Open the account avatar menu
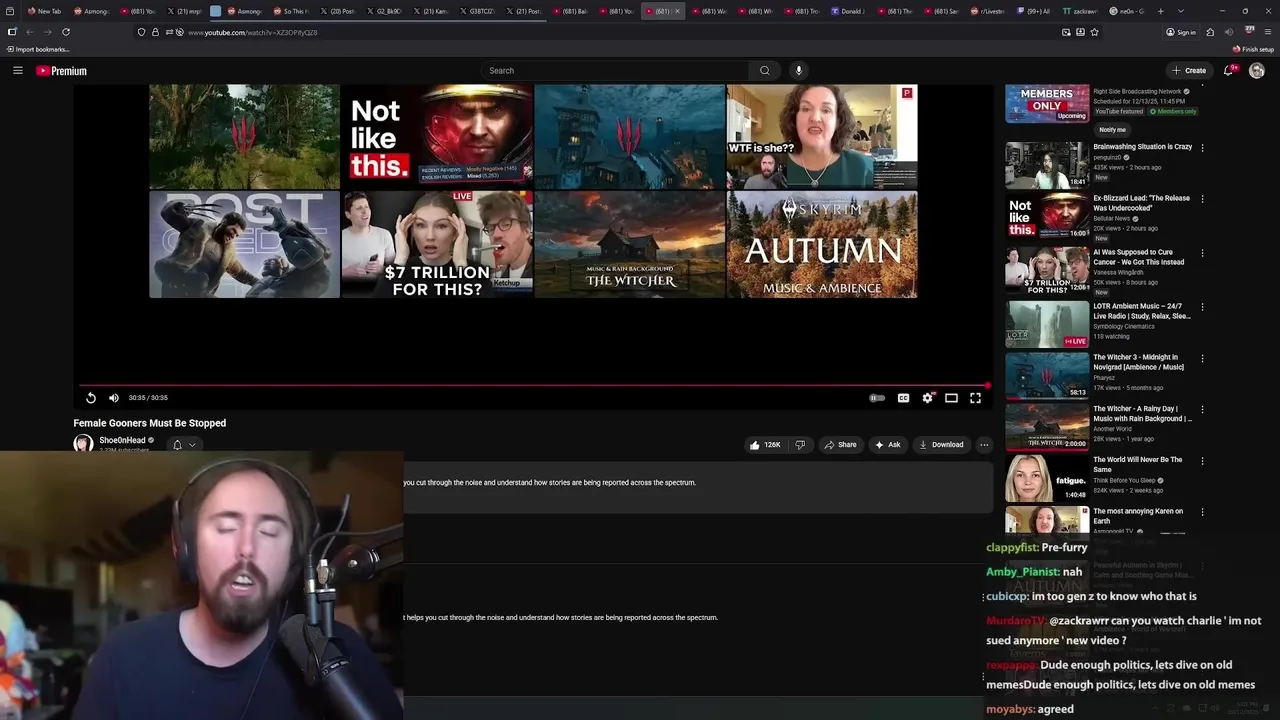Image resolution: width=1280 pixels, height=720 pixels. pos(1257,70)
